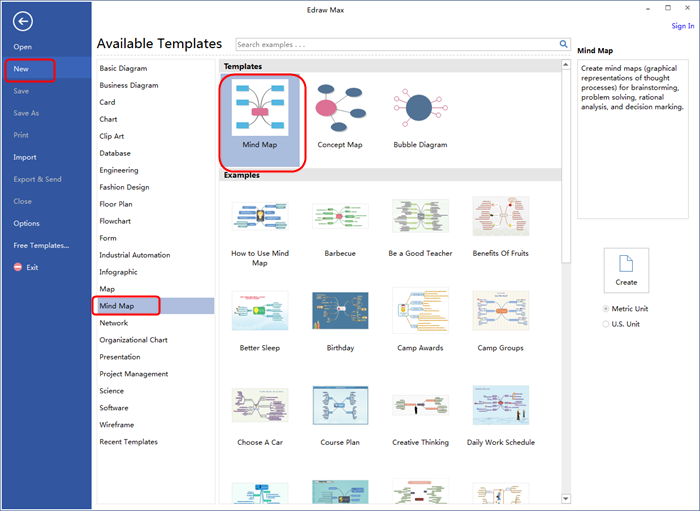Viewport: 700px width, 511px height.
Task: Open Export & Send menu item
Action: [37, 179]
